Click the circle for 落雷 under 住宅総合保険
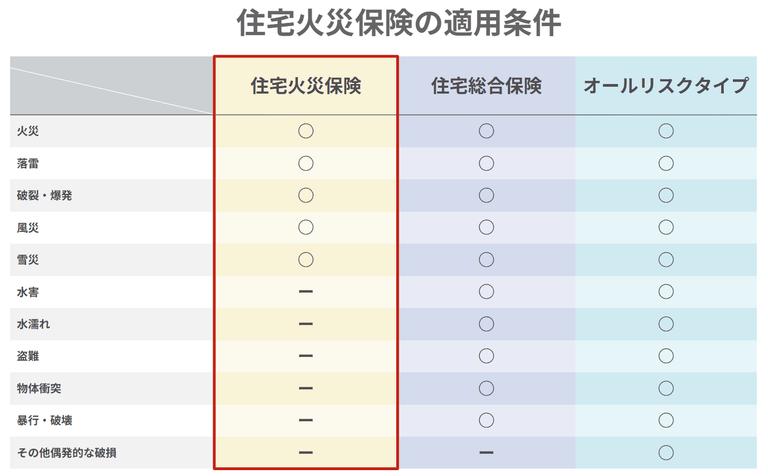 [486, 163]
